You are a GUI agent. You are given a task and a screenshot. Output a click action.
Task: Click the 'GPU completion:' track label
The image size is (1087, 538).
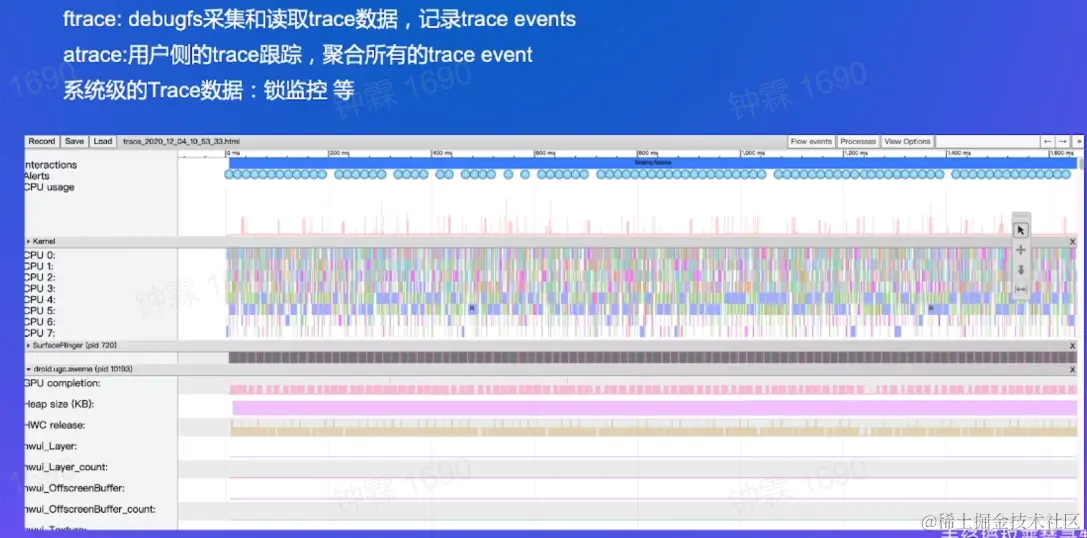[63, 383]
